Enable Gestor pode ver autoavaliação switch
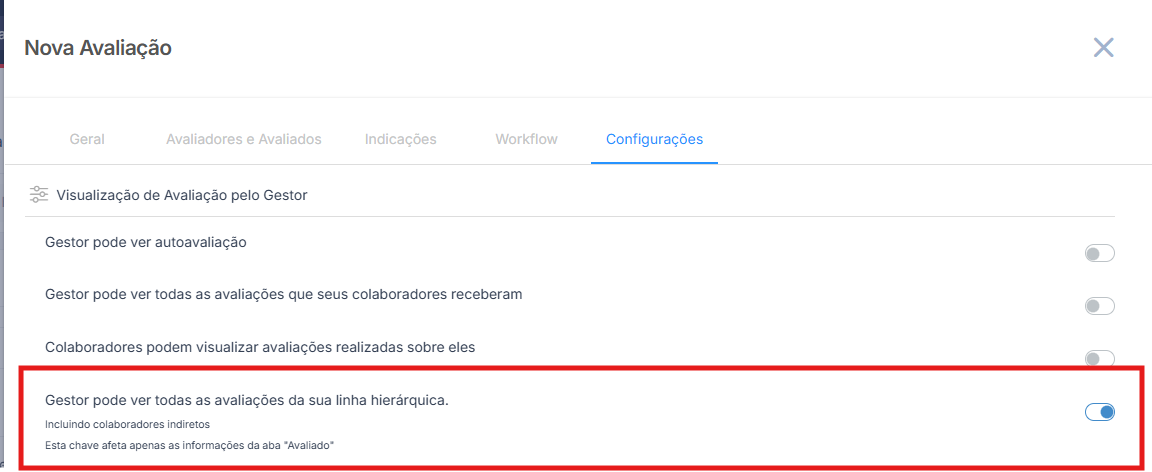 [1099, 254]
